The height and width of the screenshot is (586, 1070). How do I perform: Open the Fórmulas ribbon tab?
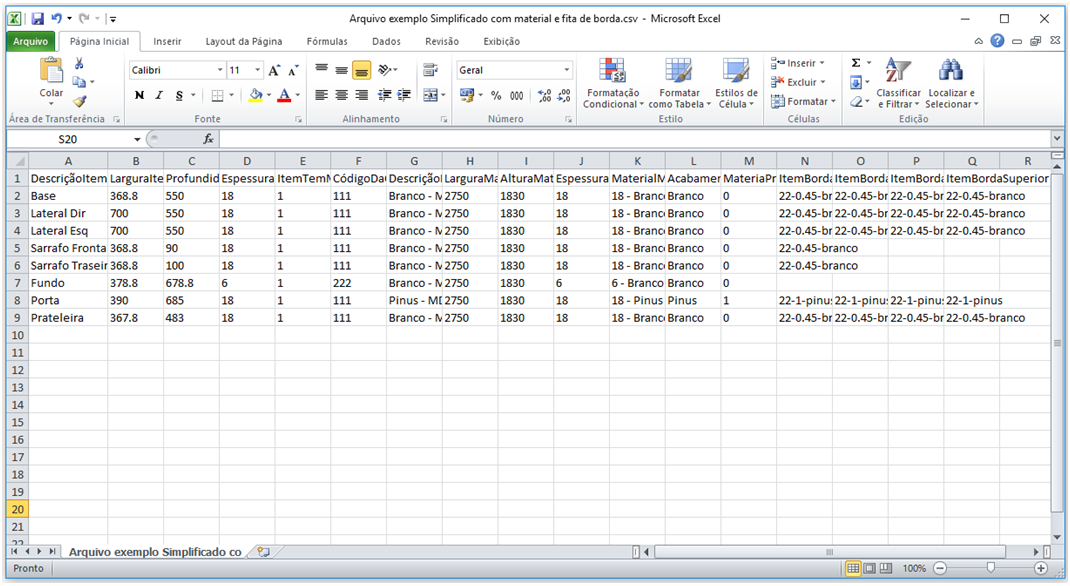coord(327,42)
